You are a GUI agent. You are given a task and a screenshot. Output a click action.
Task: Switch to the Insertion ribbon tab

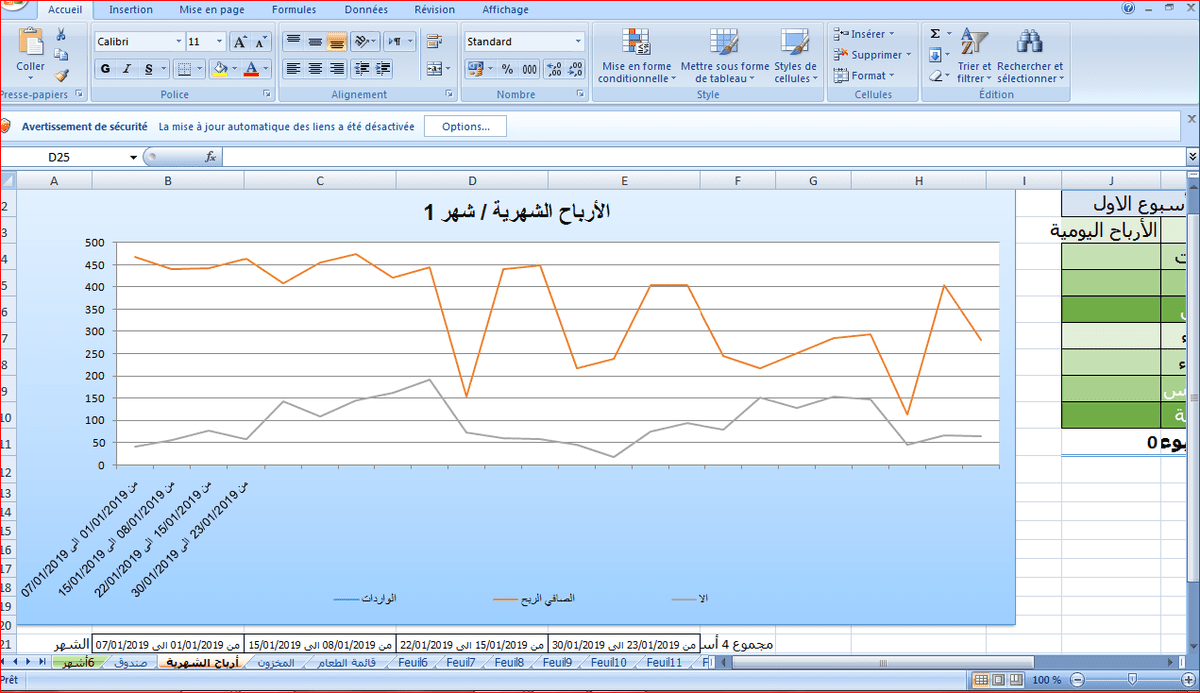click(x=131, y=10)
